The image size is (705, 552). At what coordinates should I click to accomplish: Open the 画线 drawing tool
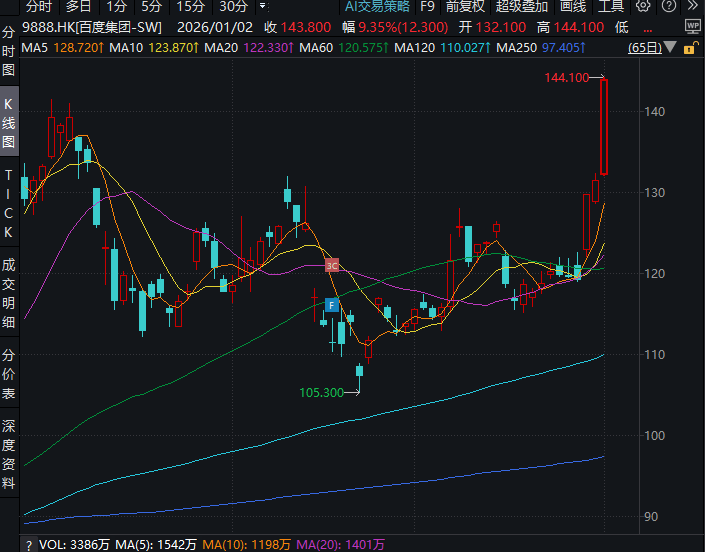573,6
